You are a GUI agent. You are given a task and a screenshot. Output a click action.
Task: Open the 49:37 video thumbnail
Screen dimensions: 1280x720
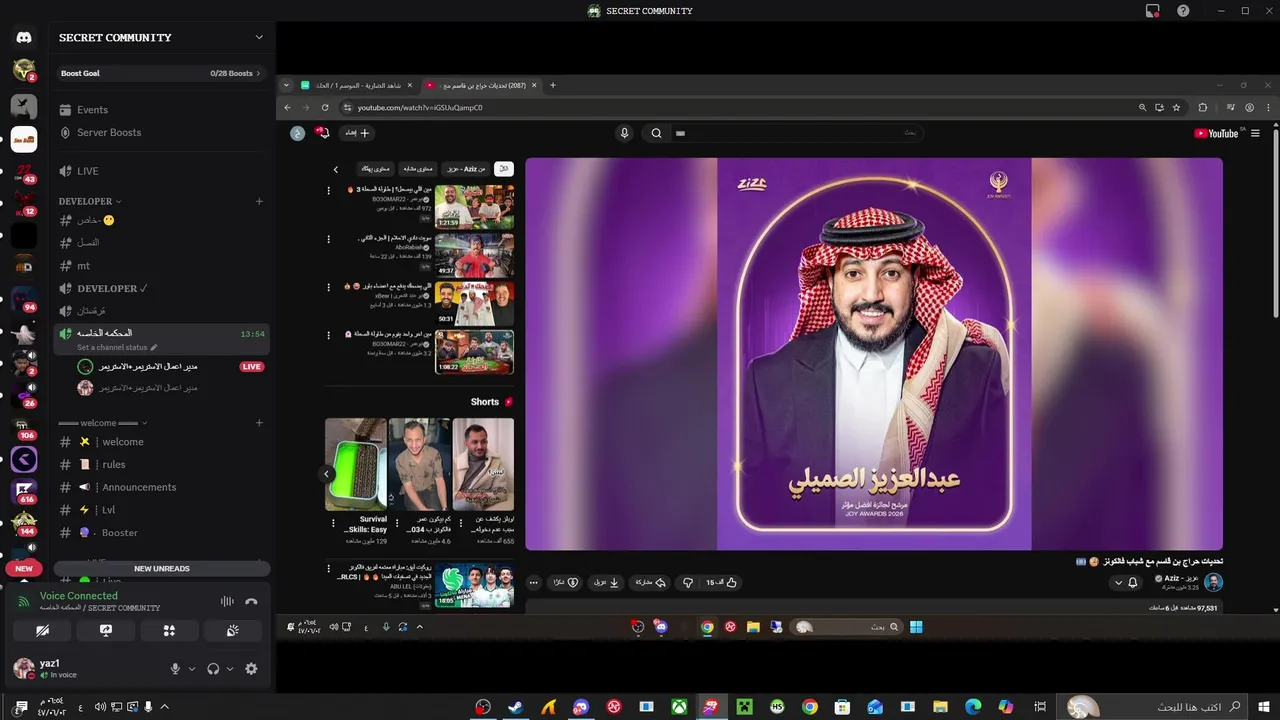[475, 254]
